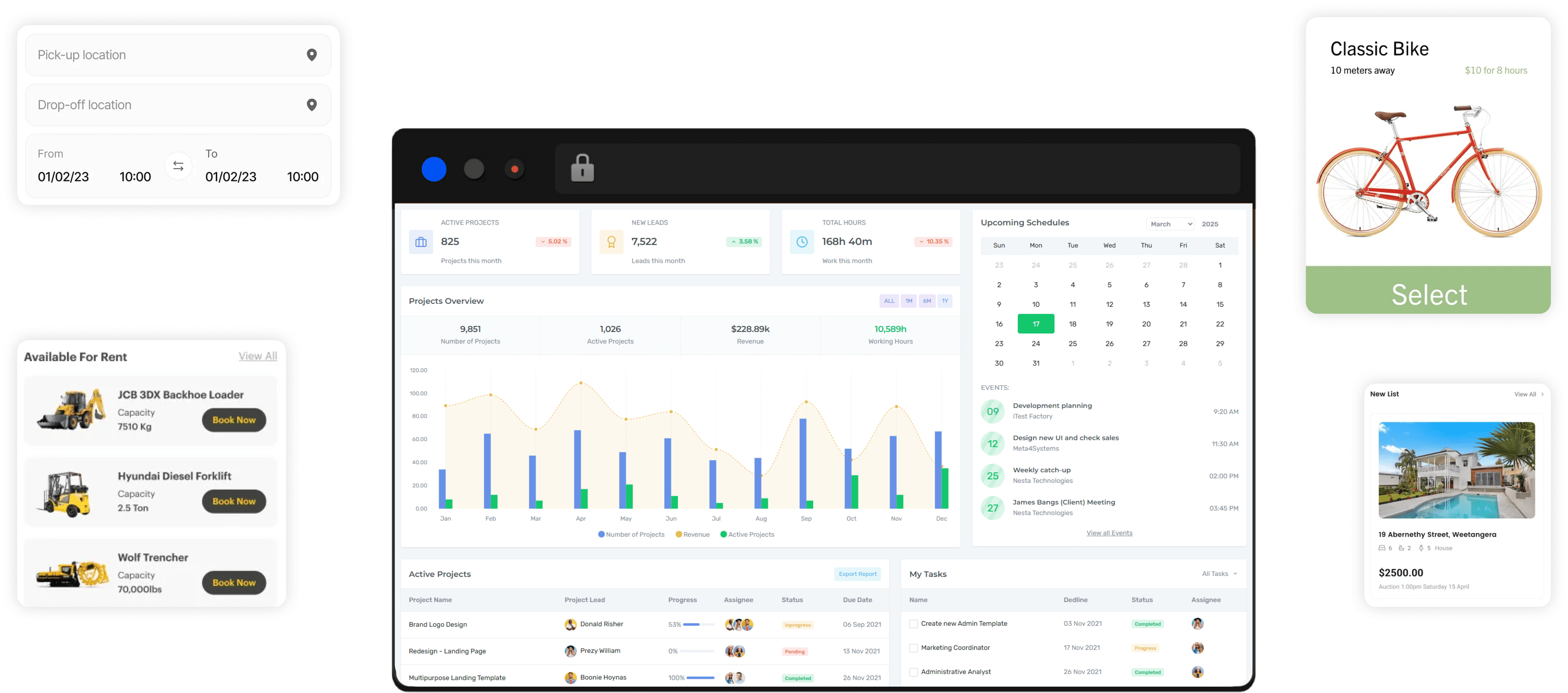1568x693 pixels.
Task: Click the Pick-up location pin icon
Action: pos(312,55)
